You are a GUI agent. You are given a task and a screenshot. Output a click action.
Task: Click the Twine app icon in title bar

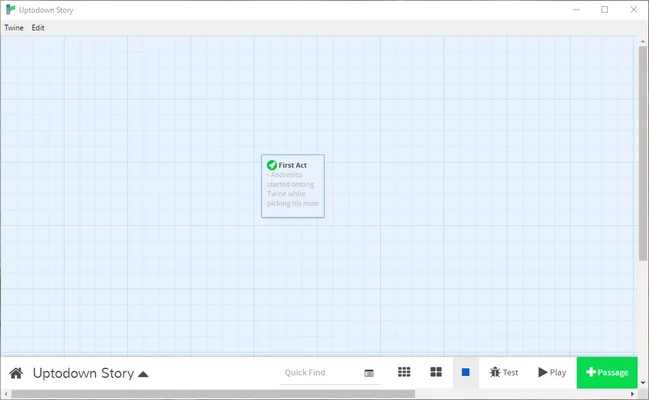point(10,10)
